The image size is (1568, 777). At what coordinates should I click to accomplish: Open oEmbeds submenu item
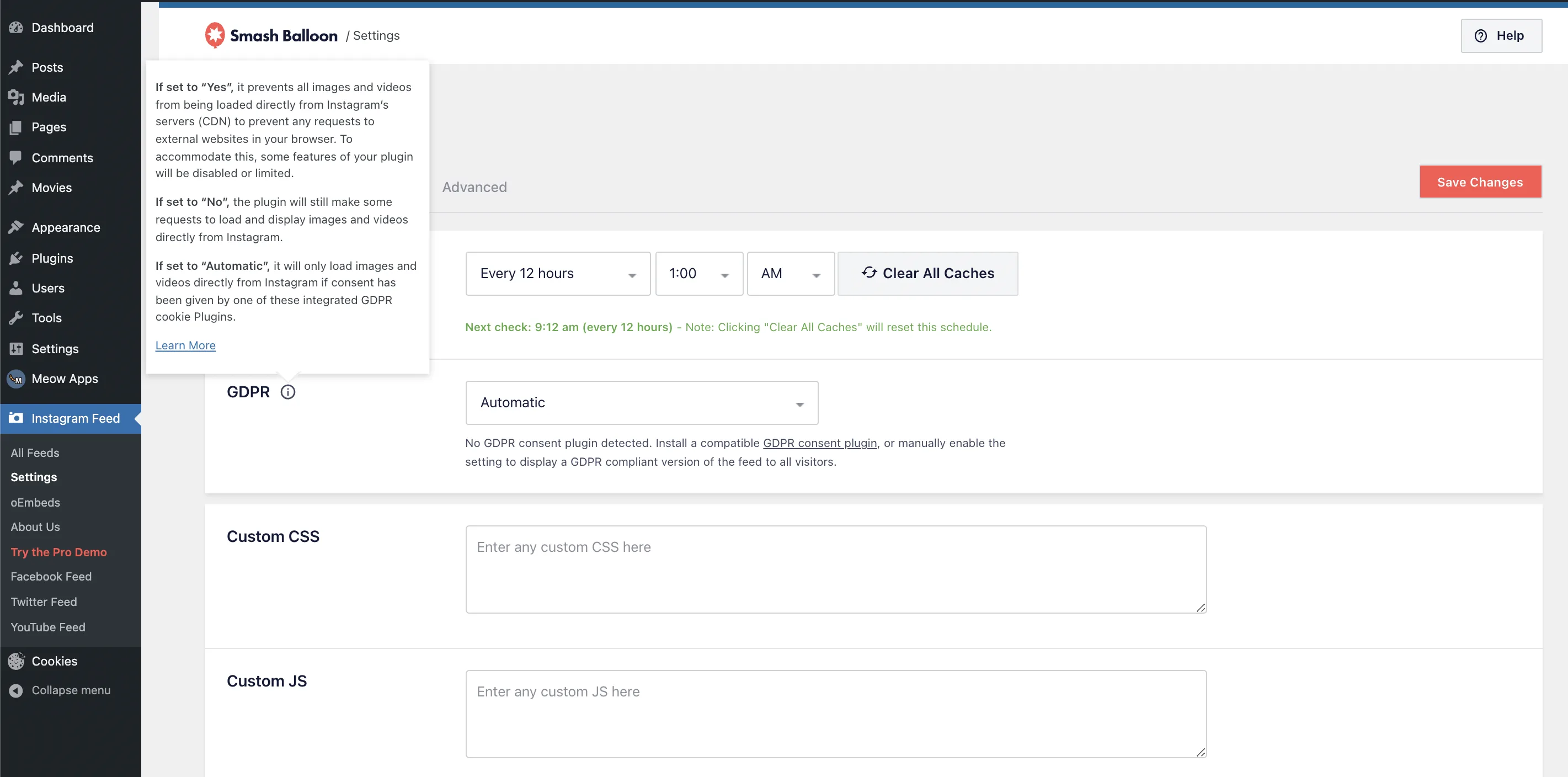(x=35, y=502)
